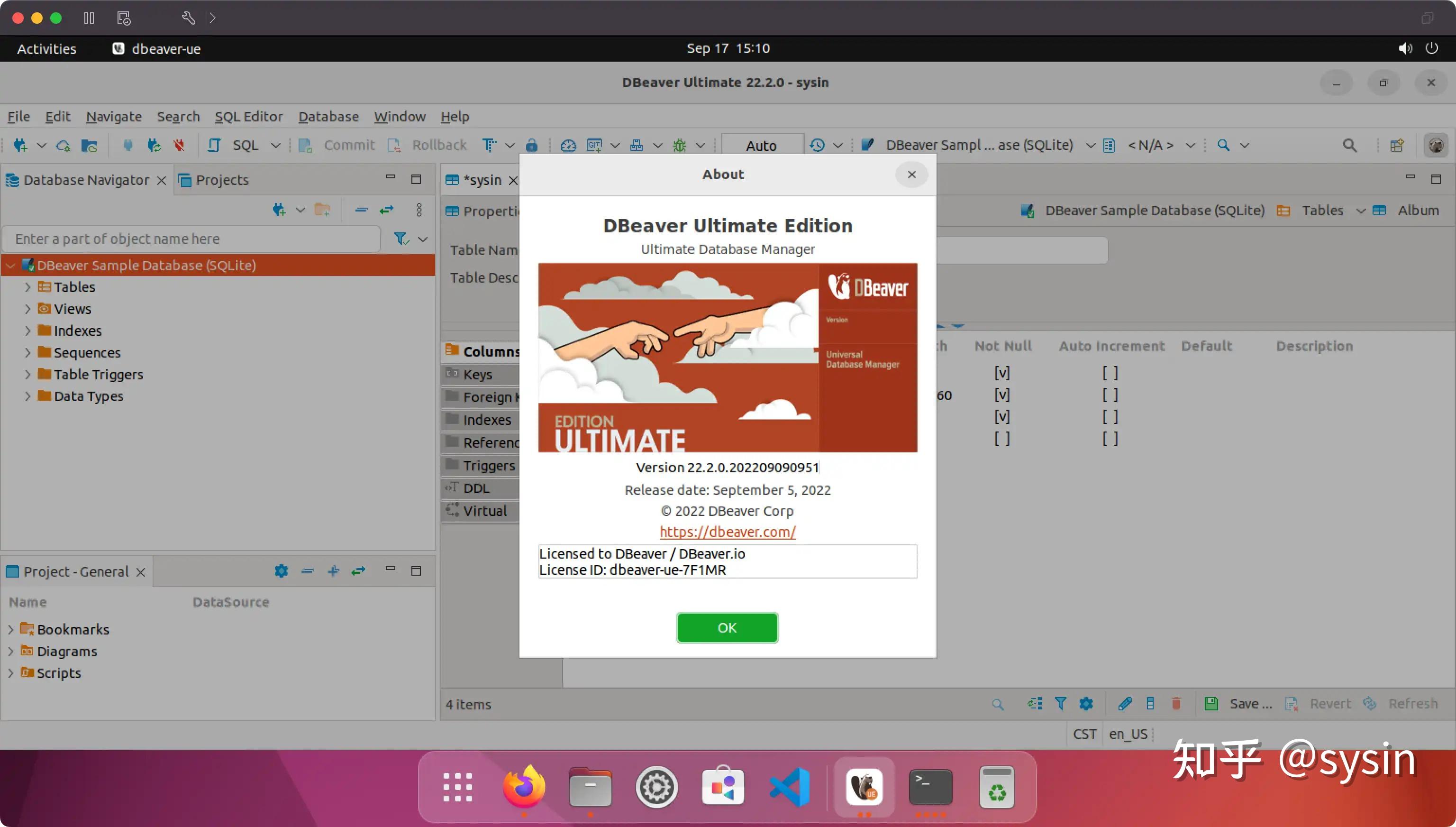The width and height of the screenshot is (1456, 827).
Task: Open a new database connection
Action: tap(20, 146)
